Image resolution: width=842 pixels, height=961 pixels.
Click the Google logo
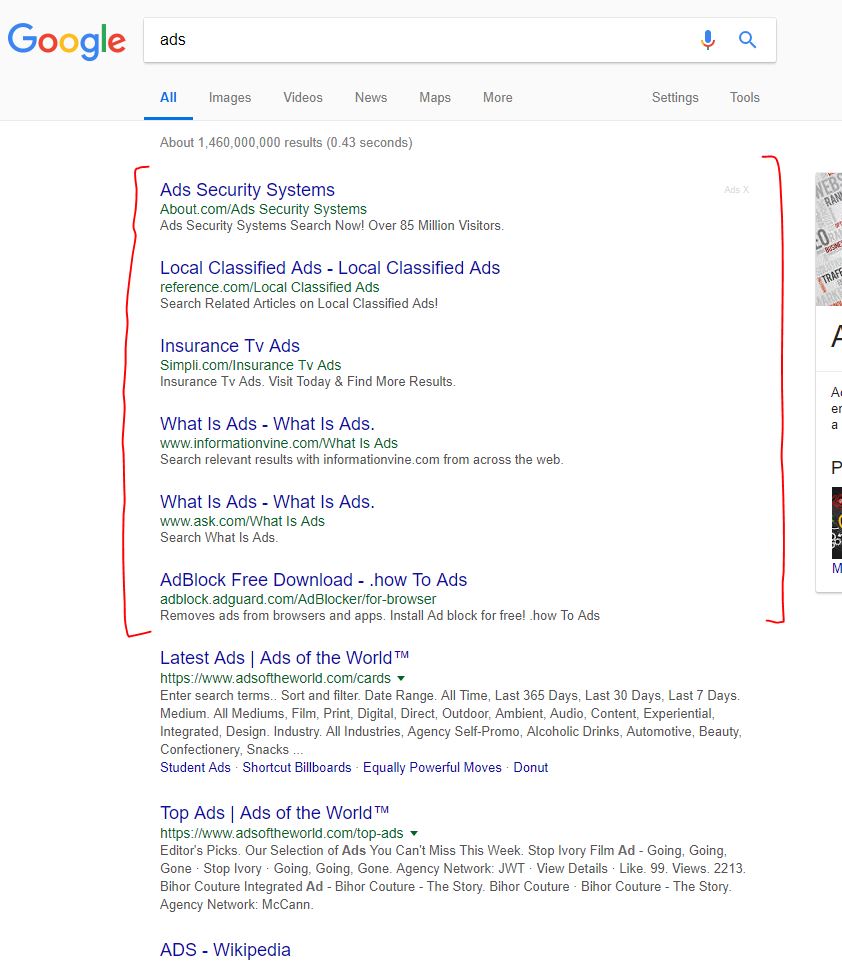[66, 41]
